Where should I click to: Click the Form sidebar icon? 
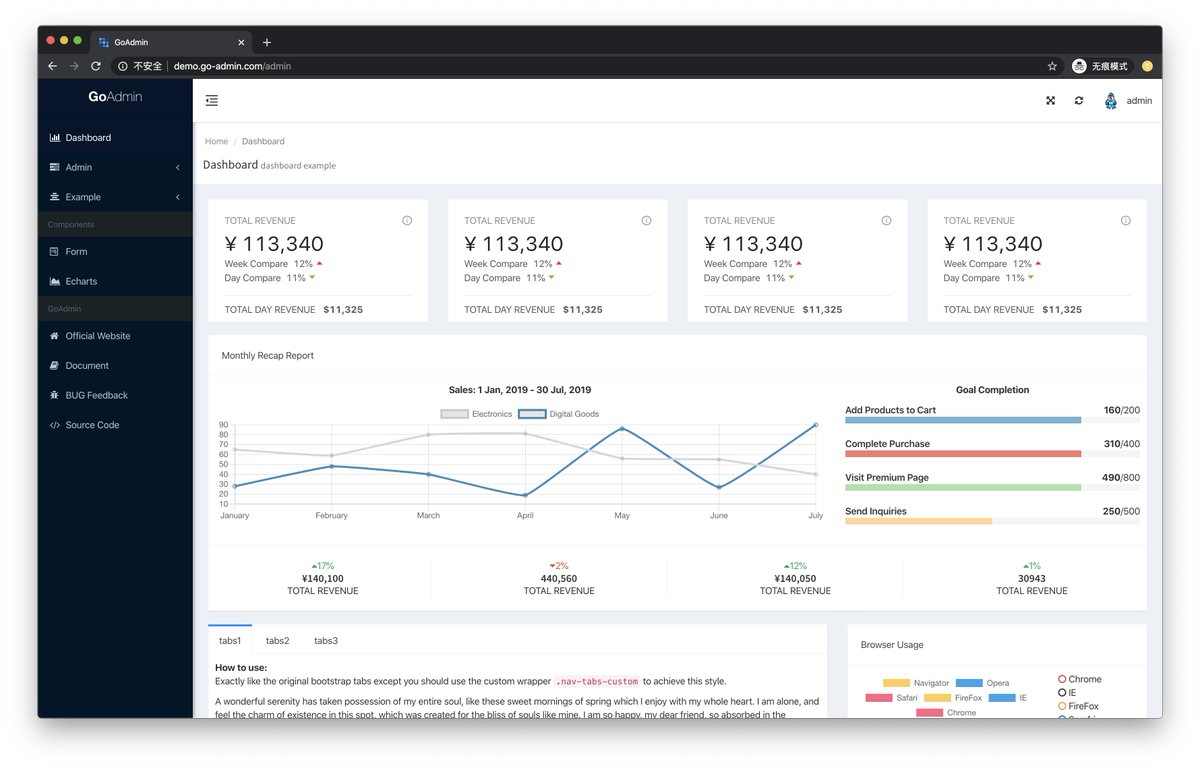pyautogui.click(x=55, y=252)
